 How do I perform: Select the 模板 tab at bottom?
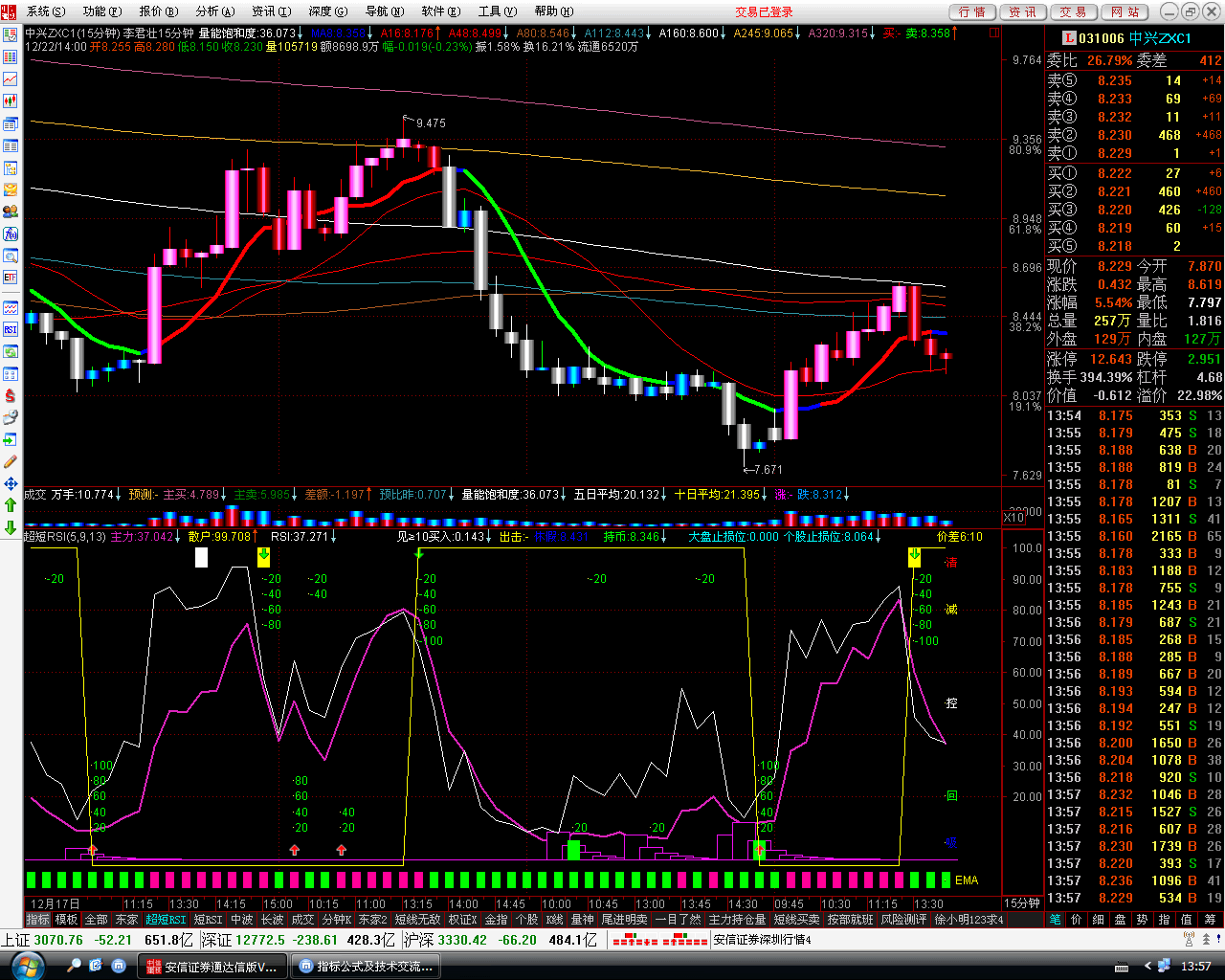point(67,920)
